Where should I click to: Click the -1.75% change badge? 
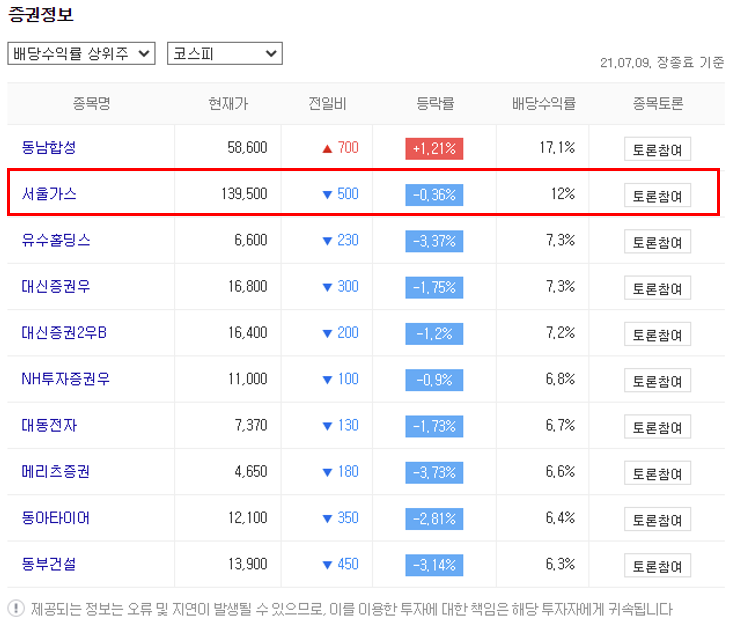(434, 287)
